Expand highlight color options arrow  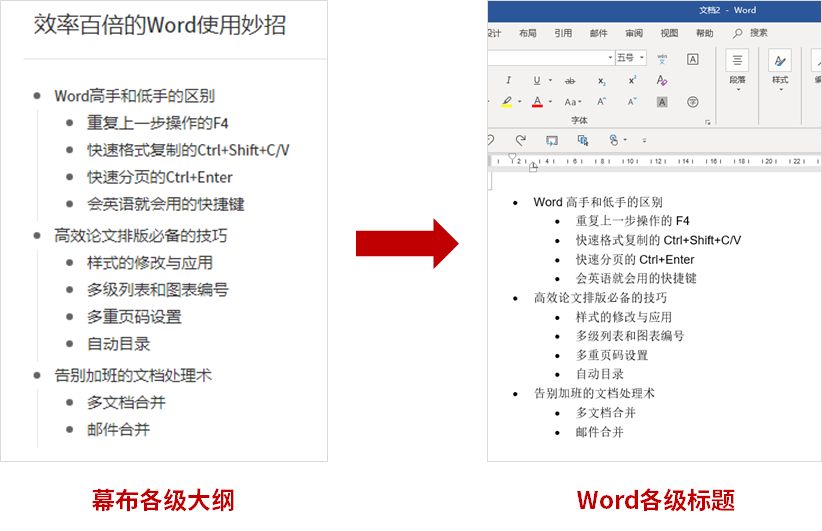click(x=520, y=102)
